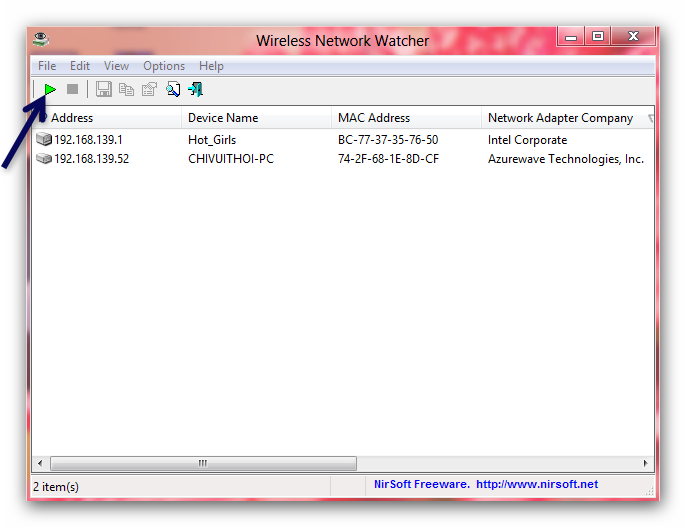
Task: Open the Properties toolbar icon
Action: (149, 90)
